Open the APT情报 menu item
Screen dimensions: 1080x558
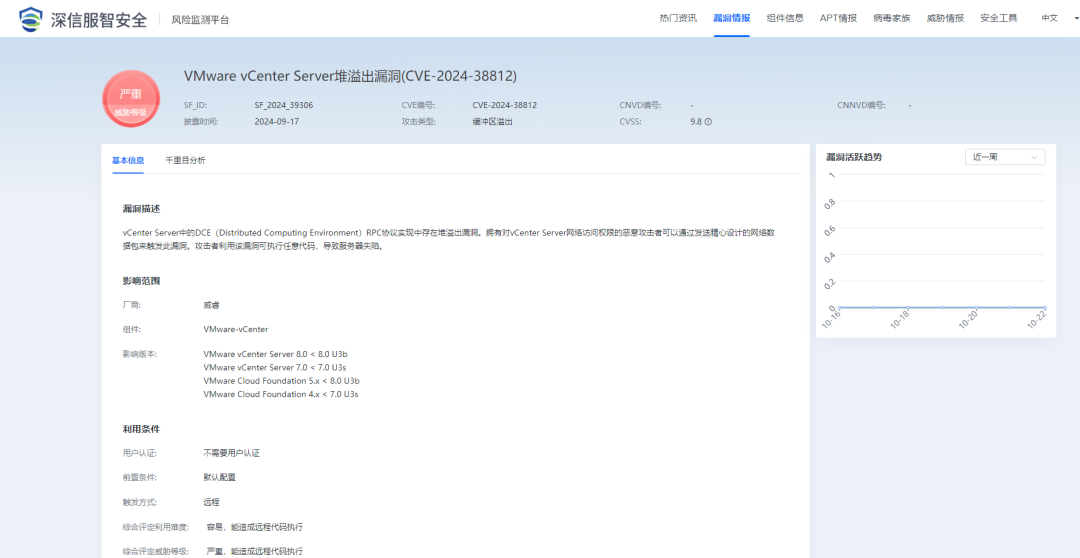pyautogui.click(x=838, y=19)
